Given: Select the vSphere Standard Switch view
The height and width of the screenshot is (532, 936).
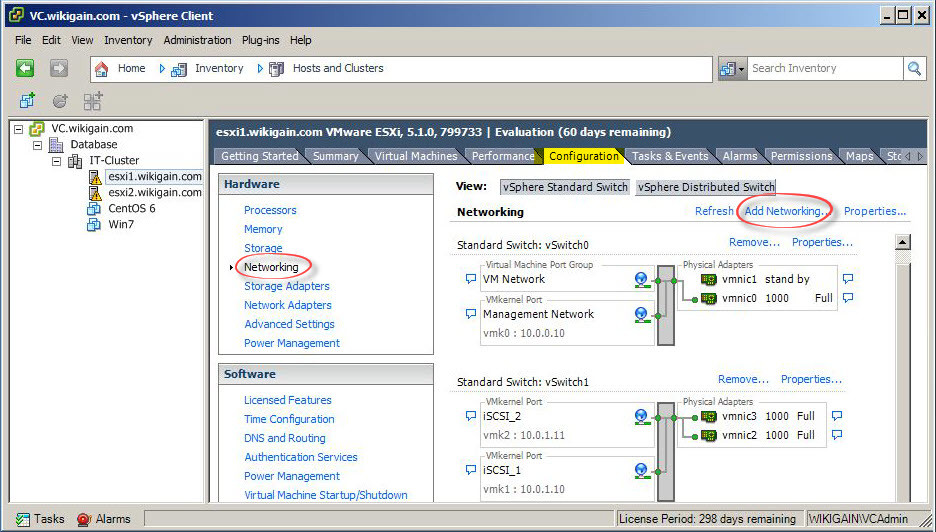Looking at the screenshot, I should (565, 187).
